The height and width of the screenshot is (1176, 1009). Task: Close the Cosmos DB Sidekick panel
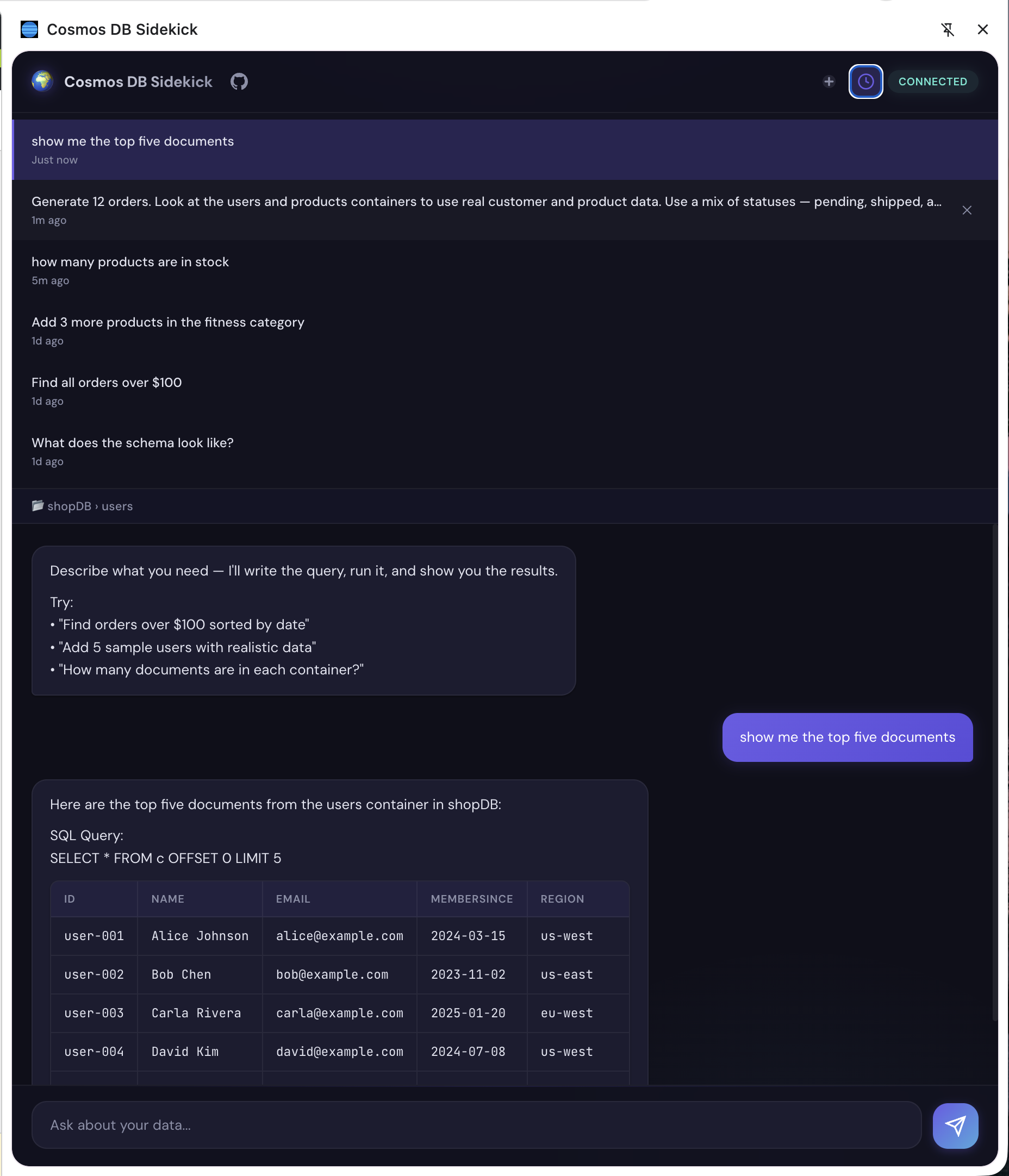[x=983, y=29]
